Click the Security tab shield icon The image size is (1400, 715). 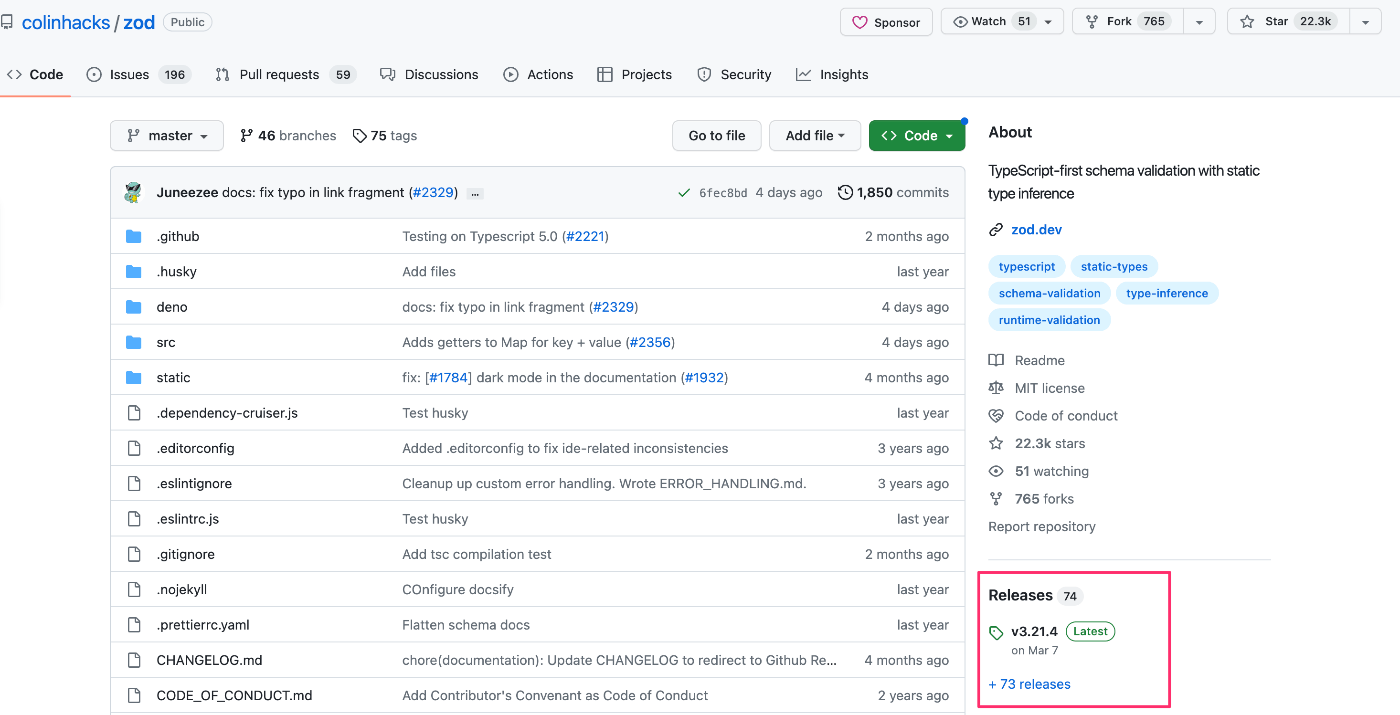(x=704, y=75)
